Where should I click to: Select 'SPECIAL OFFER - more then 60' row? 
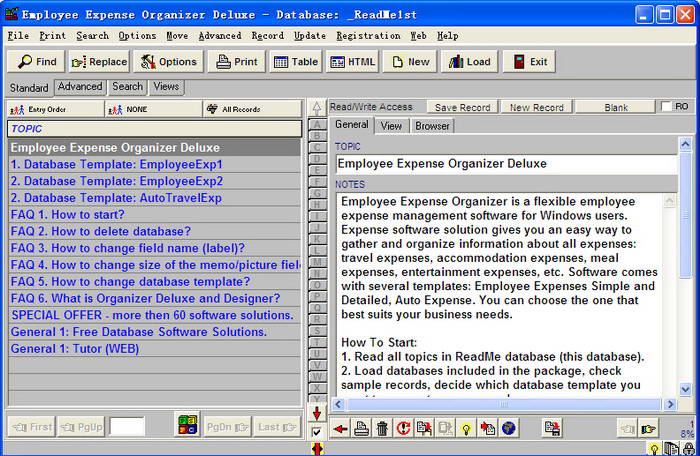tap(154, 315)
